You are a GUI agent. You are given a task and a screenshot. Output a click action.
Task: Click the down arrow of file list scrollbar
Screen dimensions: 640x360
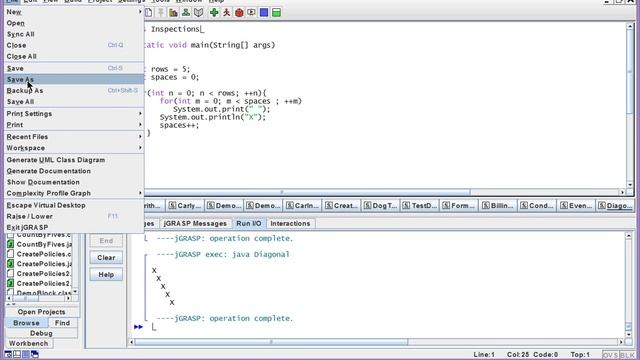(x=75, y=292)
